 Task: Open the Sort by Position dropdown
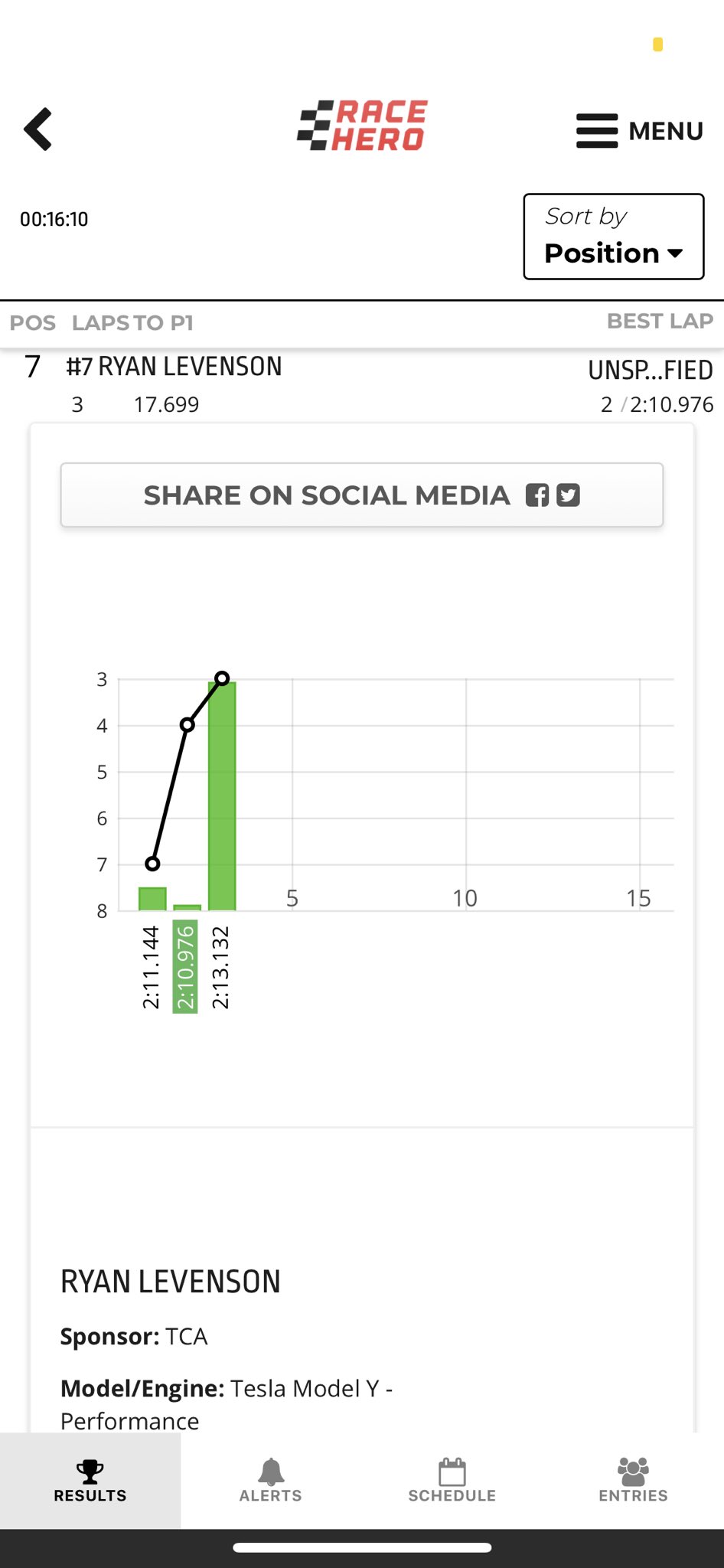613,237
